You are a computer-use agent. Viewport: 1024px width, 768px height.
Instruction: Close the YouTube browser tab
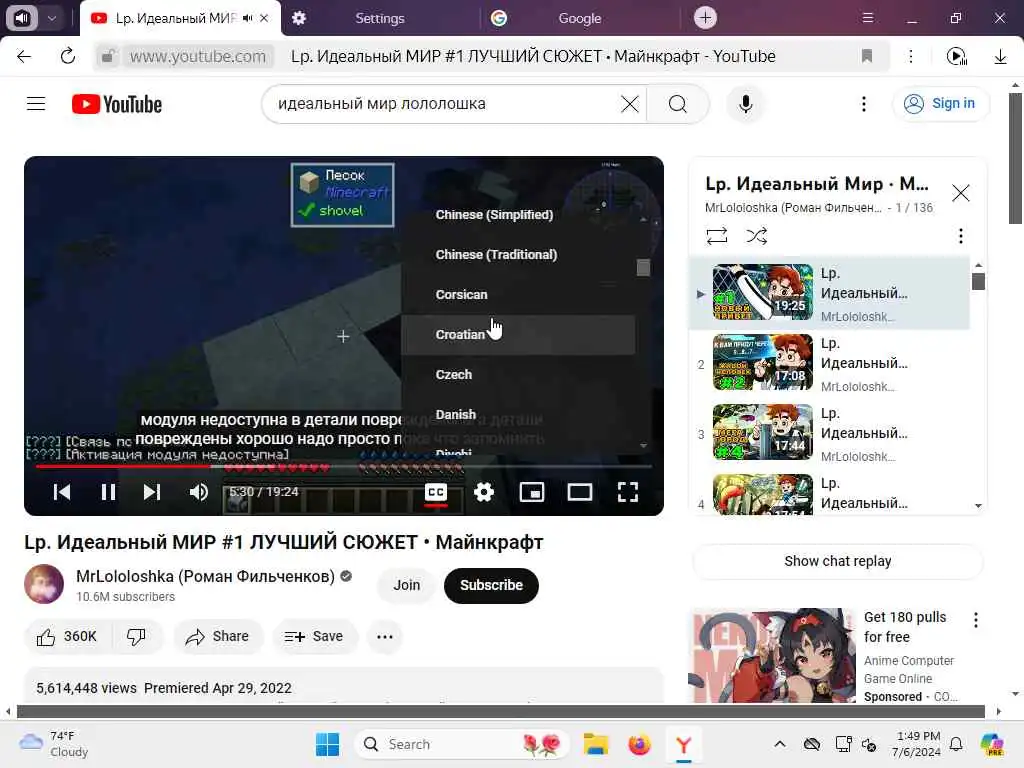click(264, 18)
